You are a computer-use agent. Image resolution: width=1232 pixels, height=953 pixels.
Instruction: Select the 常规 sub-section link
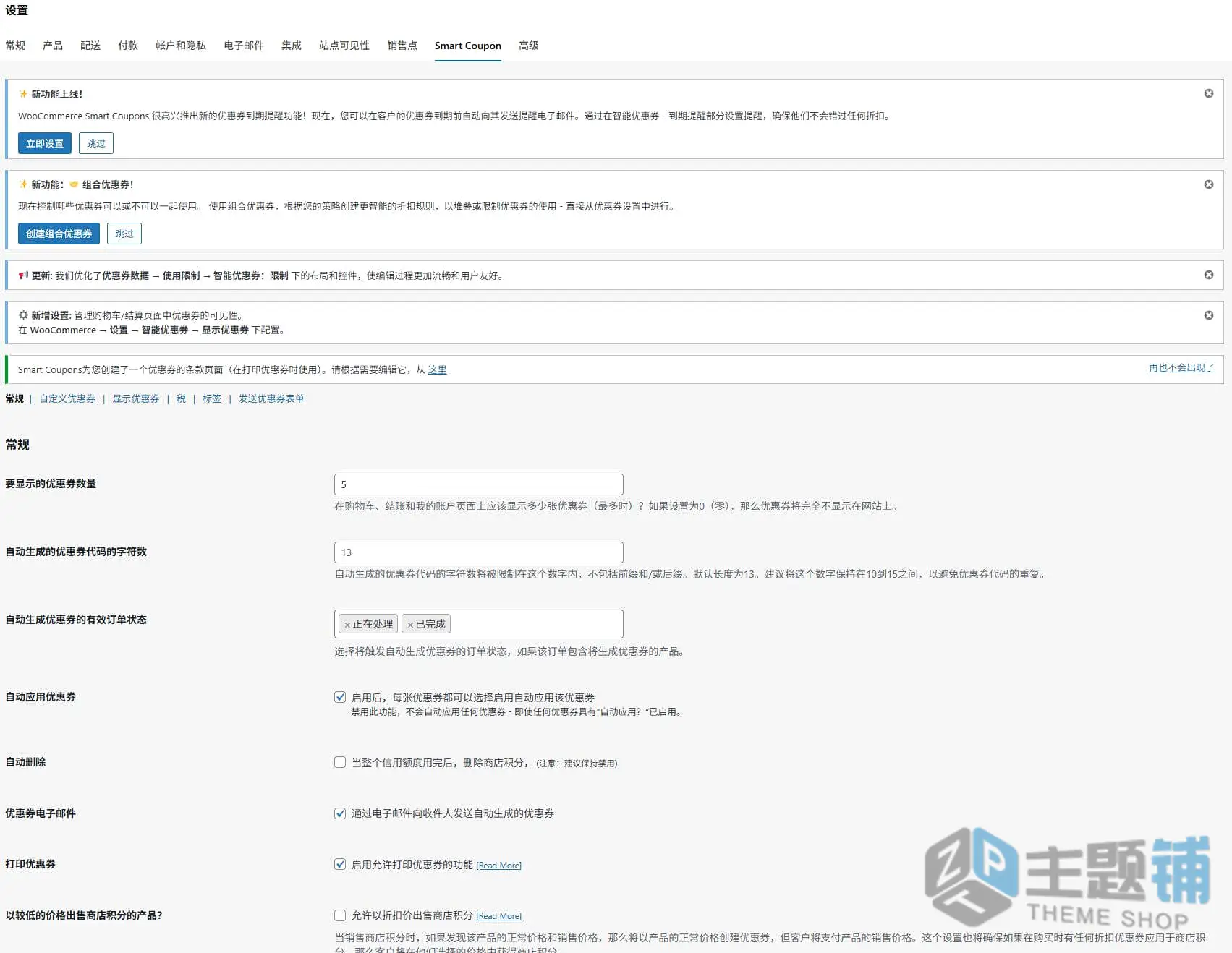[14, 398]
